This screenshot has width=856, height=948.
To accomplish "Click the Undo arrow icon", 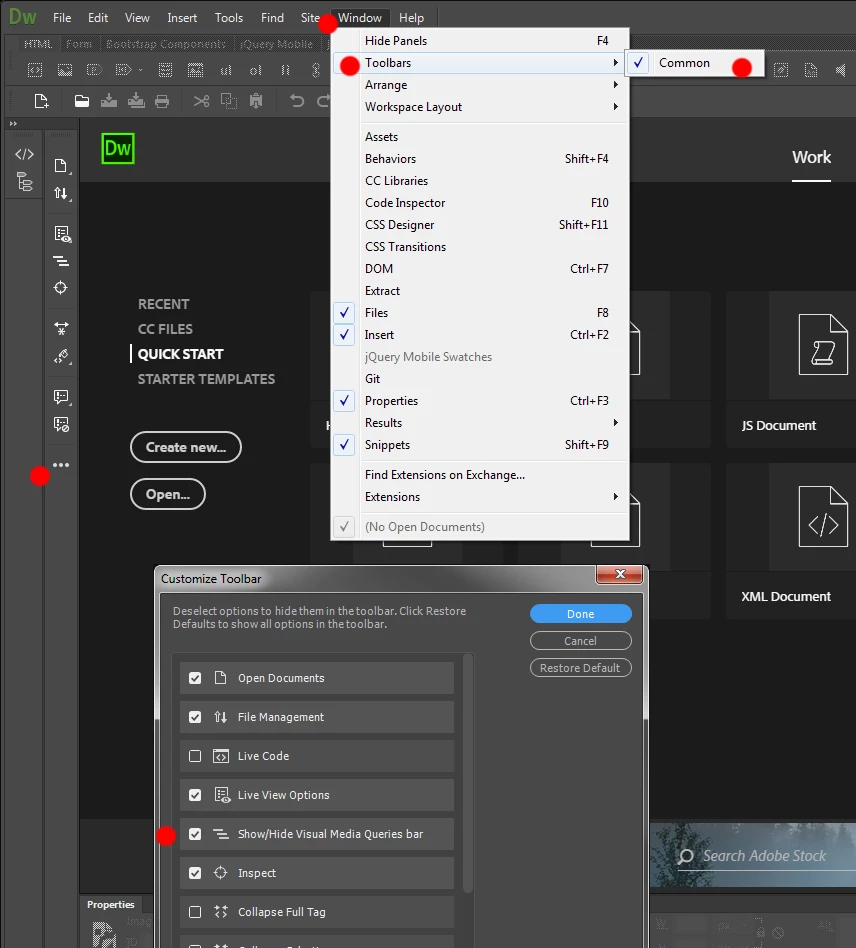I will point(297,101).
